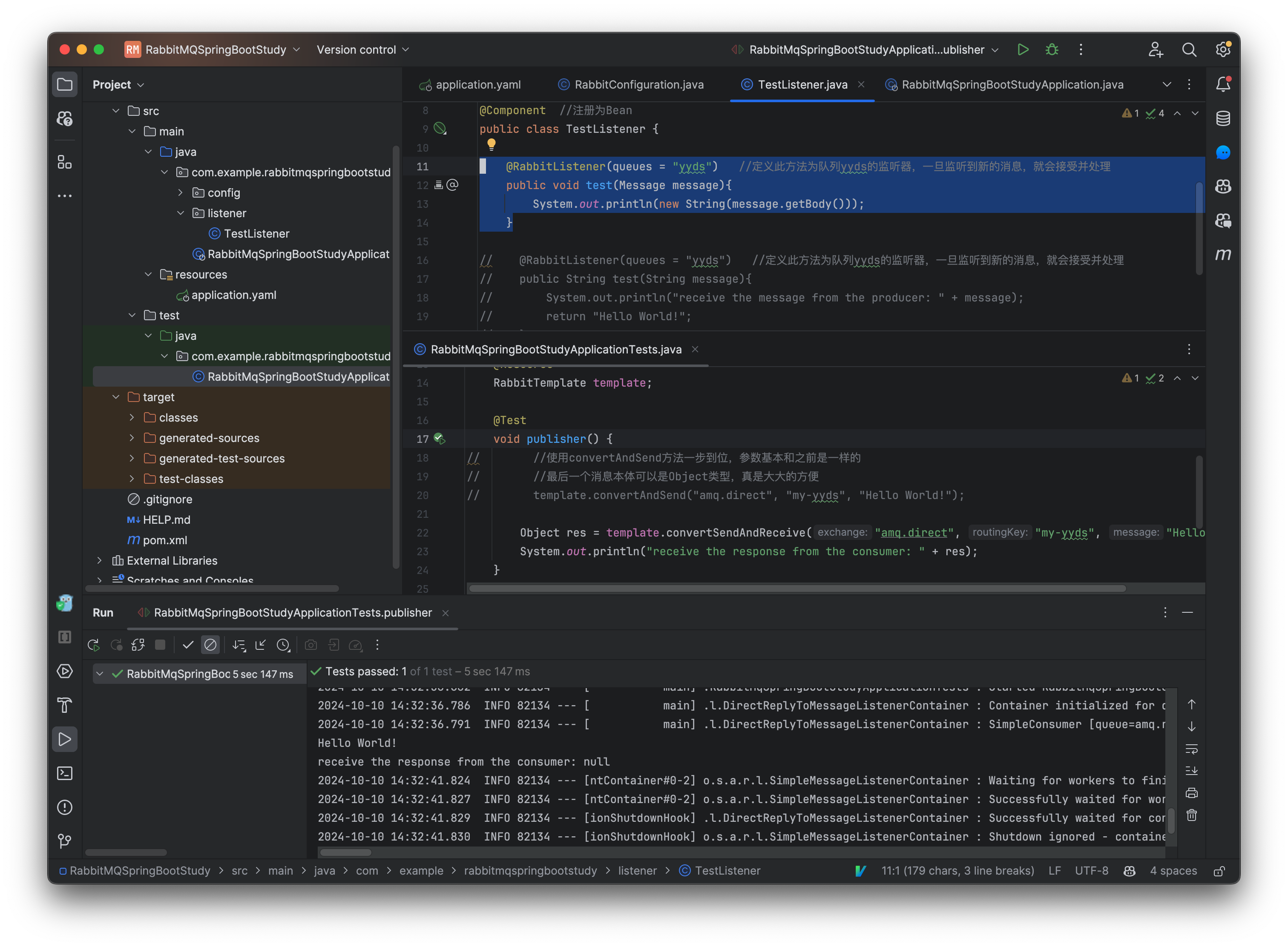Expand the config package folder
Screen dimensions: 1288x947
[x=181, y=192]
